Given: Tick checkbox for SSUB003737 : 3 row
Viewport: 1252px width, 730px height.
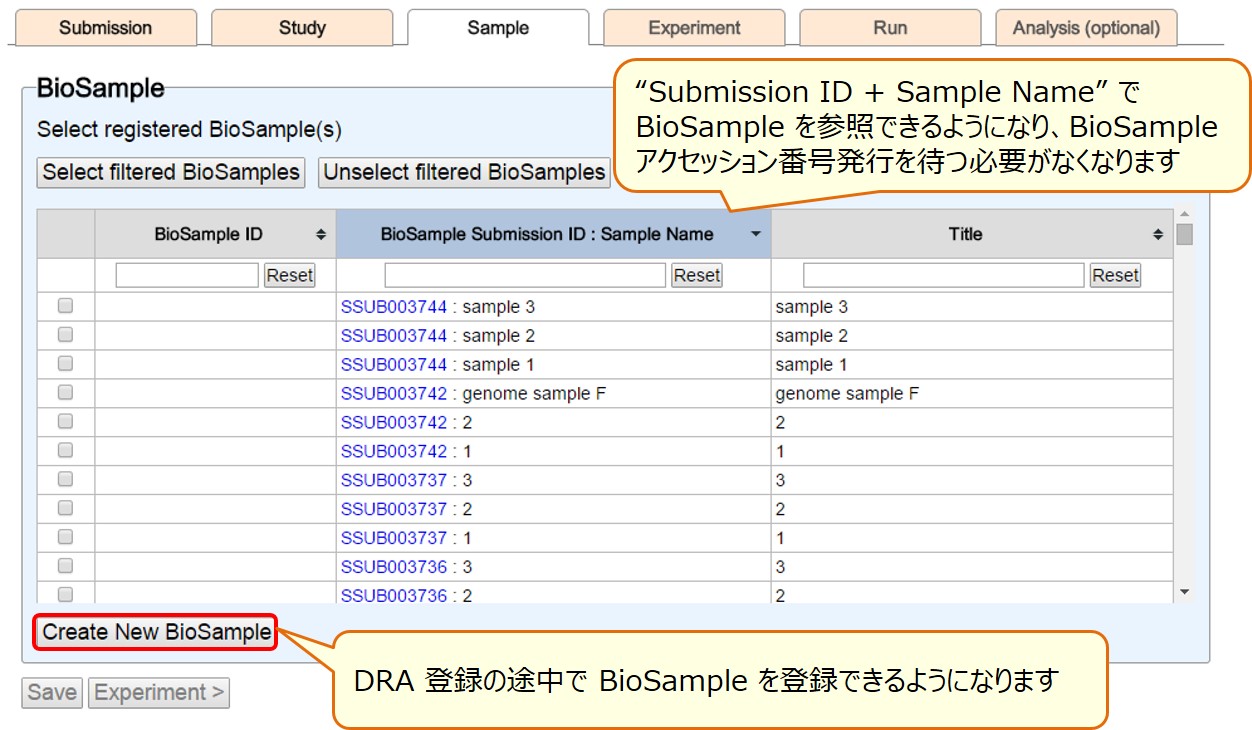Looking at the screenshot, I should coord(66,480).
